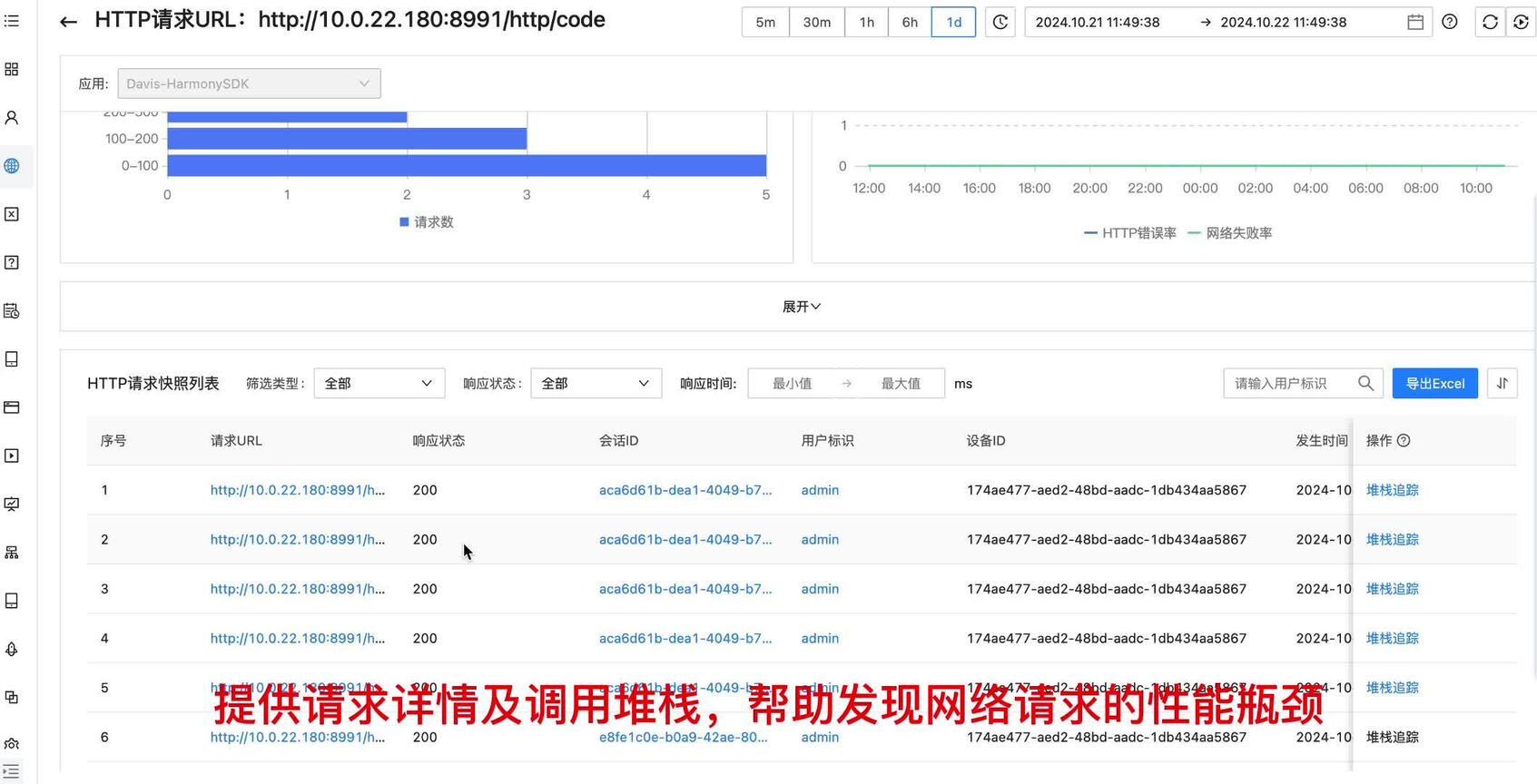Click the 最大值 response time field

pyautogui.click(x=901, y=383)
